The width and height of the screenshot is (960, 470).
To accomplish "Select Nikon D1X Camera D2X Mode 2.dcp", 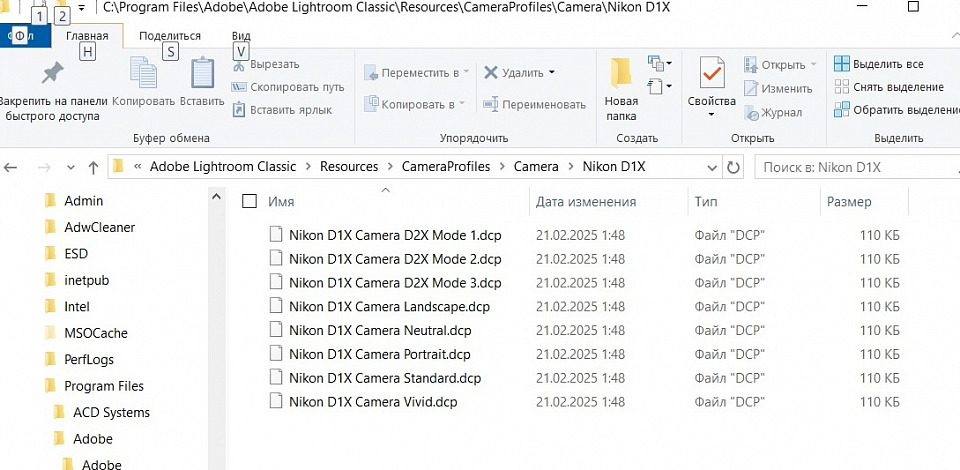I will [x=395, y=259].
